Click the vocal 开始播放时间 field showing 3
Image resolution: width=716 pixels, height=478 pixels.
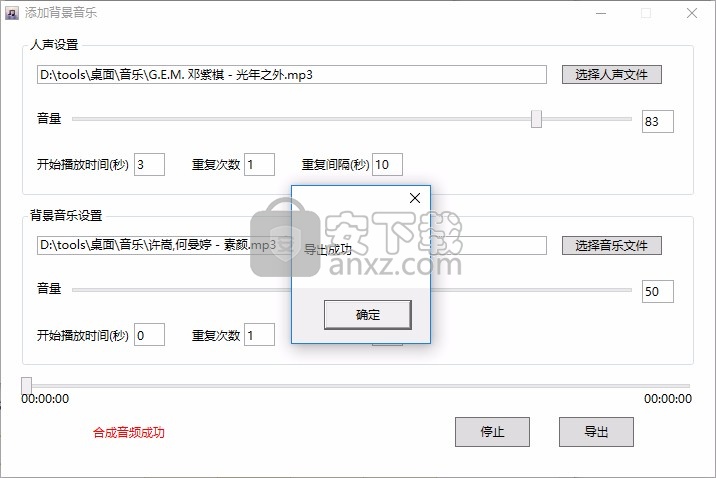[x=149, y=164]
